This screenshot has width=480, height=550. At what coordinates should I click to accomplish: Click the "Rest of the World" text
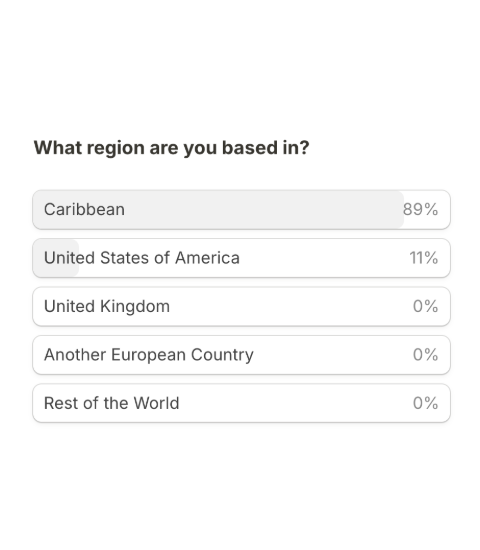(112, 403)
